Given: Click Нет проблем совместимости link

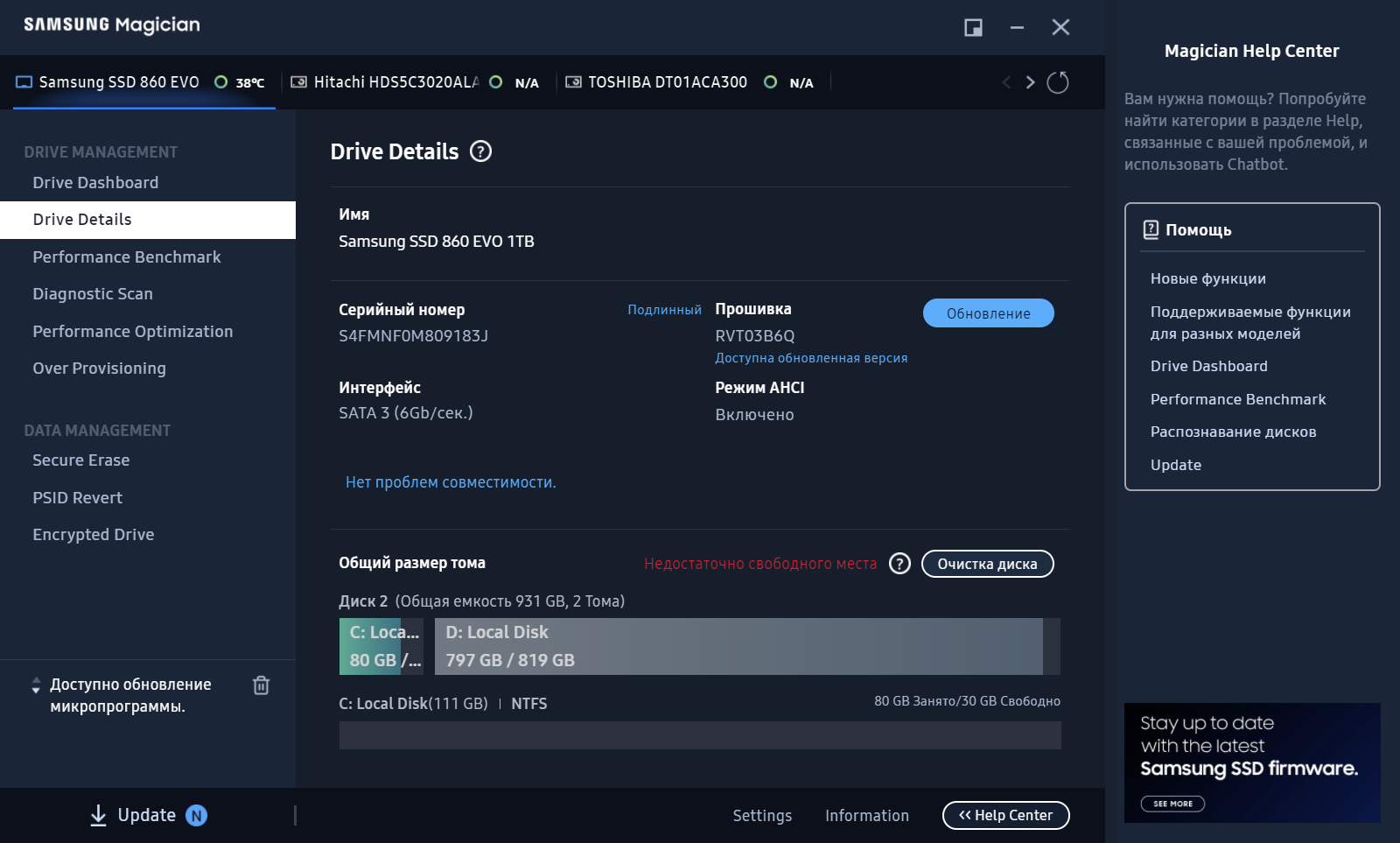Looking at the screenshot, I should point(451,482).
